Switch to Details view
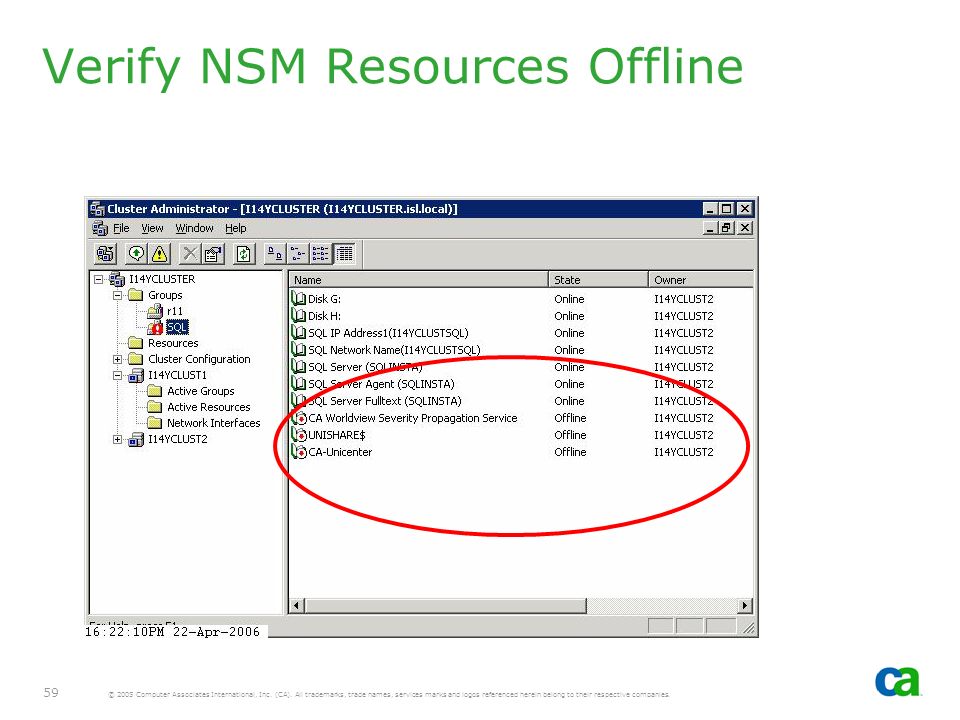The height and width of the screenshot is (720, 960). click(x=344, y=253)
